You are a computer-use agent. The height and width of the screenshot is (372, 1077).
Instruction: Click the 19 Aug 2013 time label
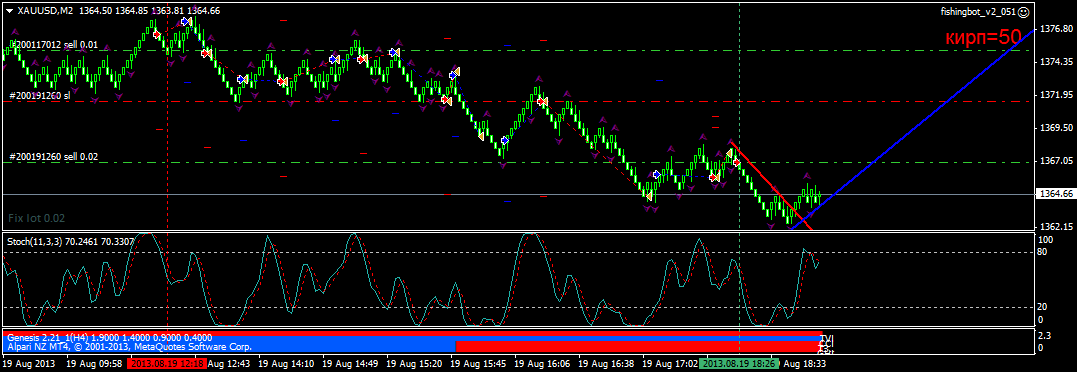pyautogui.click(x=29, y=363)
